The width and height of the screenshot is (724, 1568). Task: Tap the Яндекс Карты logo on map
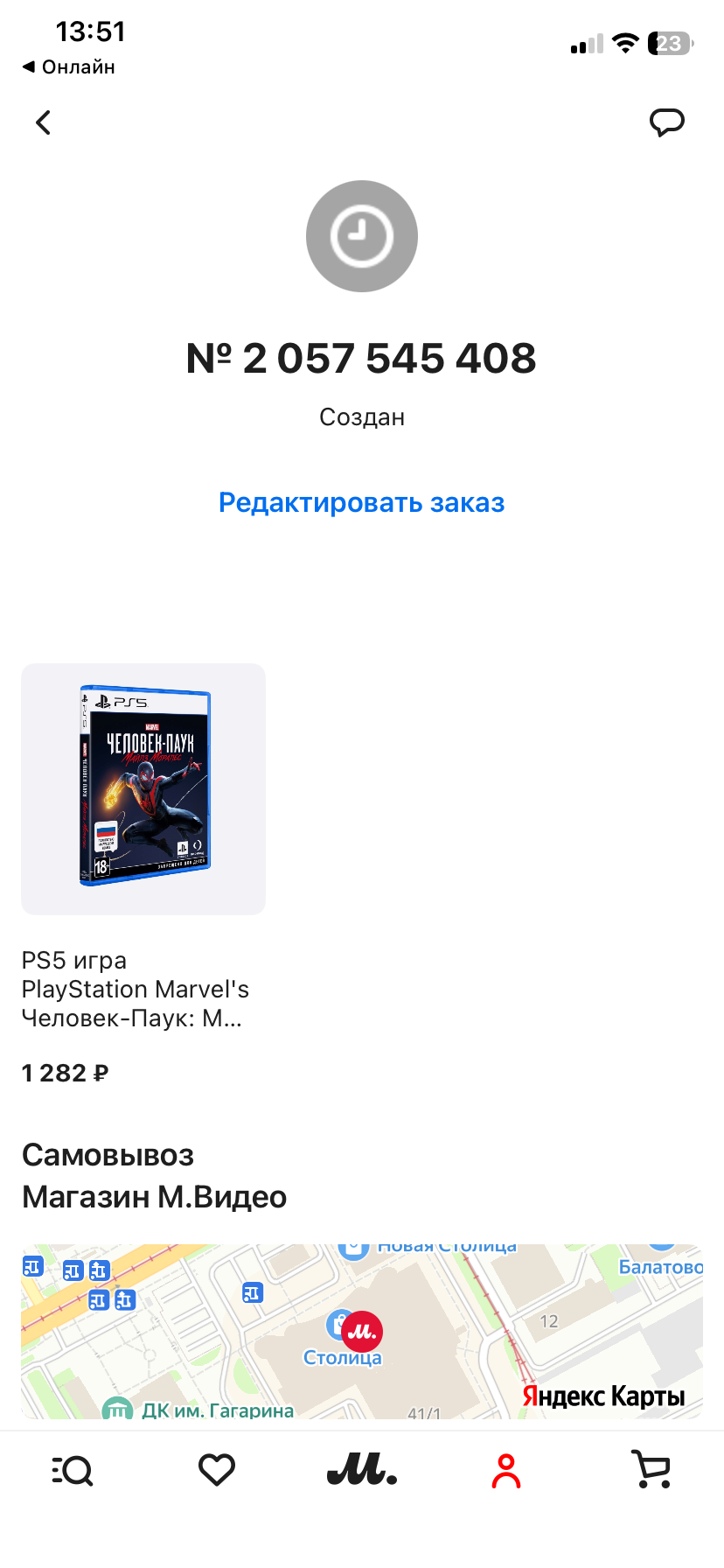pyautogui.click(x=603, y=1396)
